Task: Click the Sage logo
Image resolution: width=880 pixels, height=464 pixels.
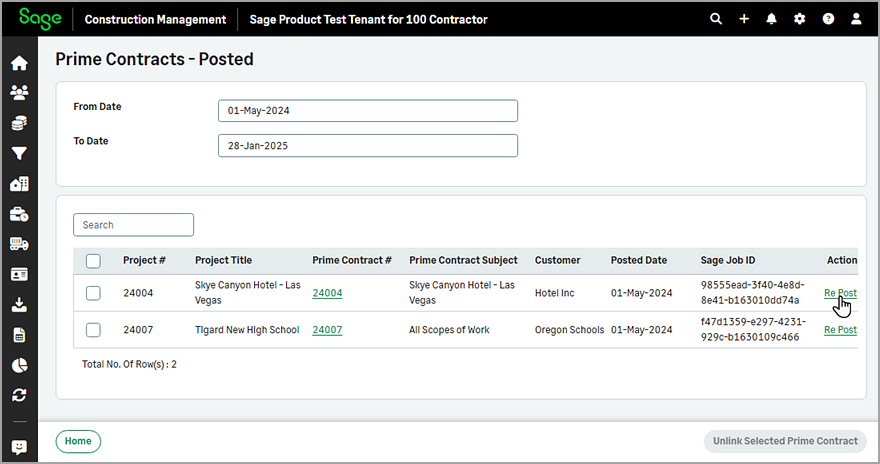Action: click(x=40, y=19)
